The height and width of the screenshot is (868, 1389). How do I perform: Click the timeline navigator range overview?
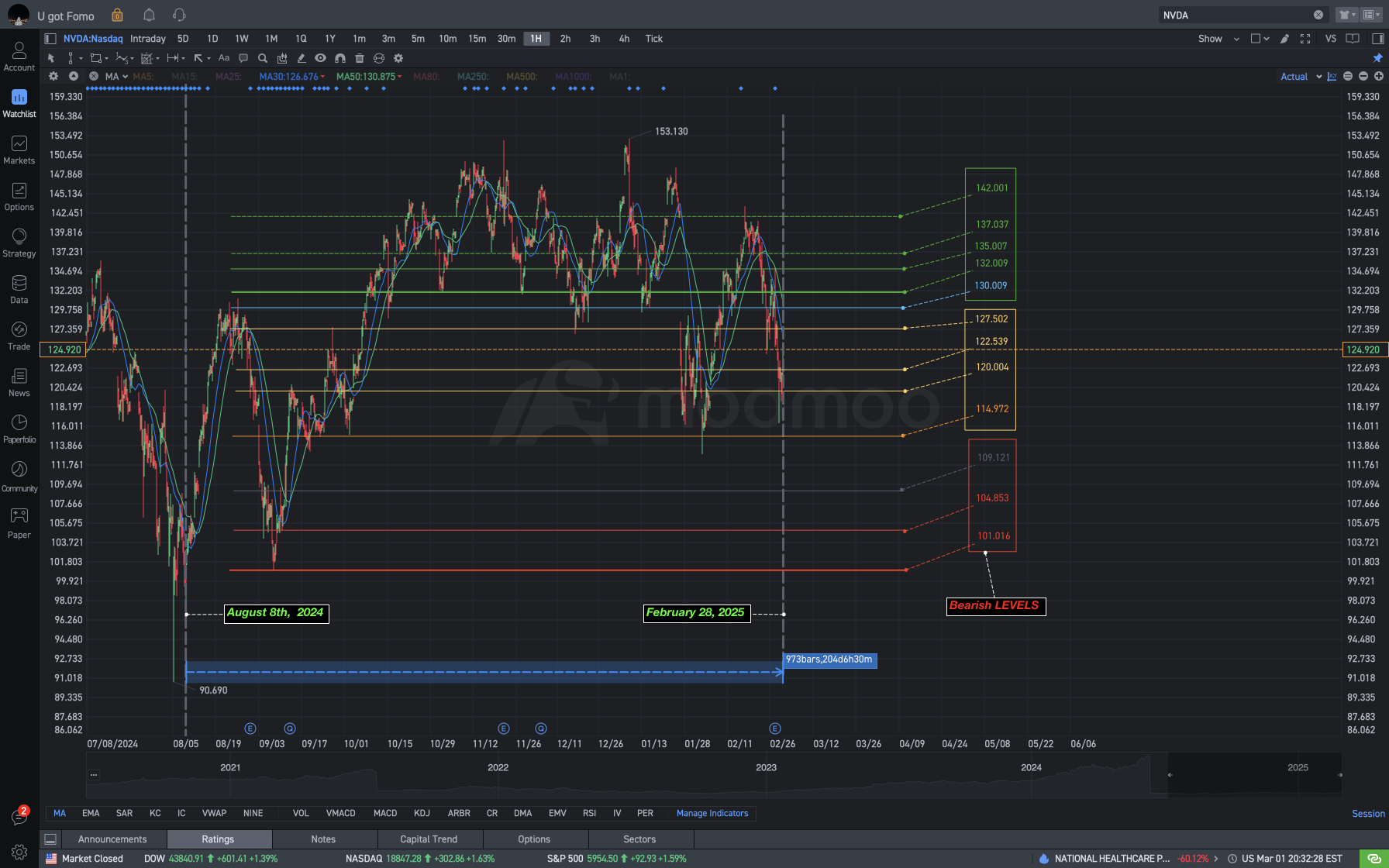713,775
